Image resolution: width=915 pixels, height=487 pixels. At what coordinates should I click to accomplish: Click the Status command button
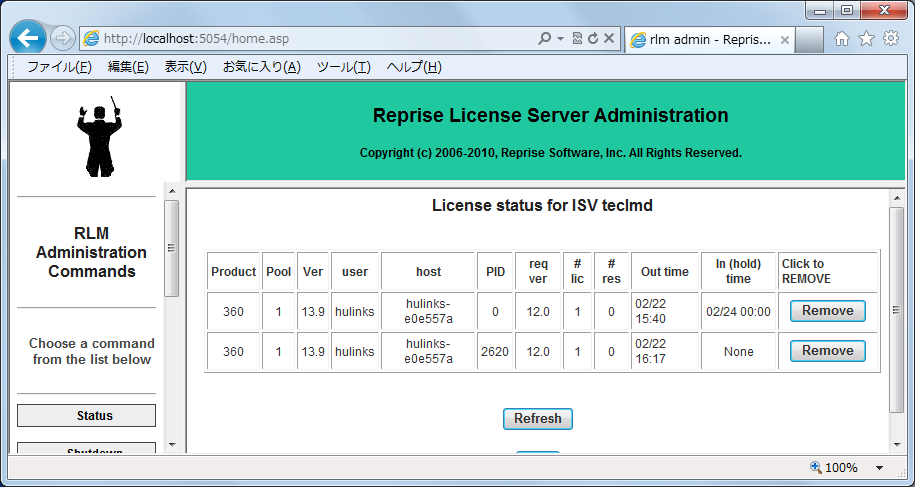86,416
